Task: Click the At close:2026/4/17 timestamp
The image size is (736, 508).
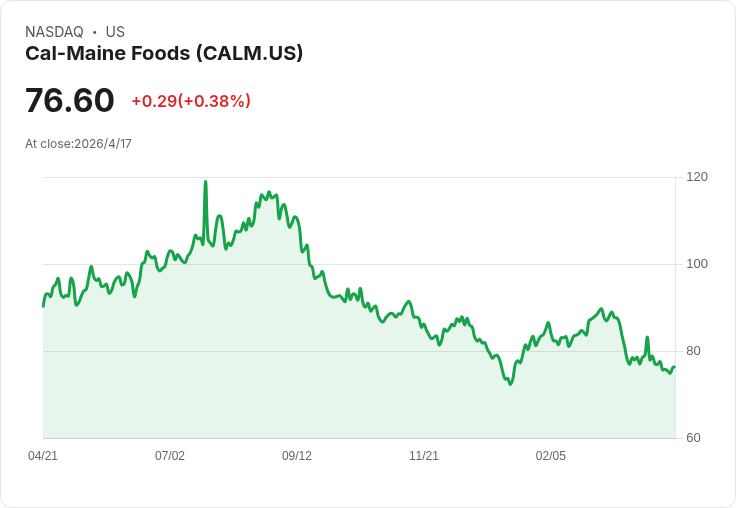Action: click(78, 143)
